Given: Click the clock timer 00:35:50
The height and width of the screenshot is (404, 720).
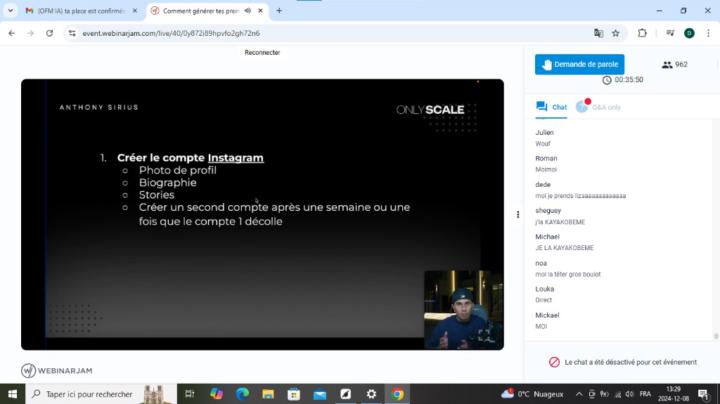Looking at the screenshot, I should pyautogui.click(x=623, y=80).
